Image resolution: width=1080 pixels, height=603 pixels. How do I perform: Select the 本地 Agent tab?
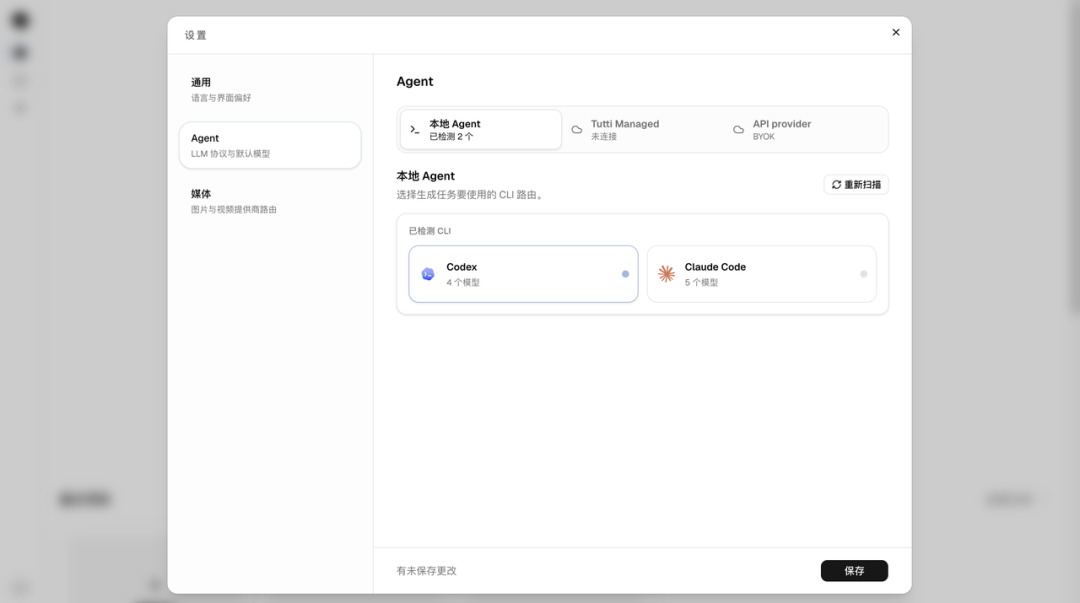481,130
